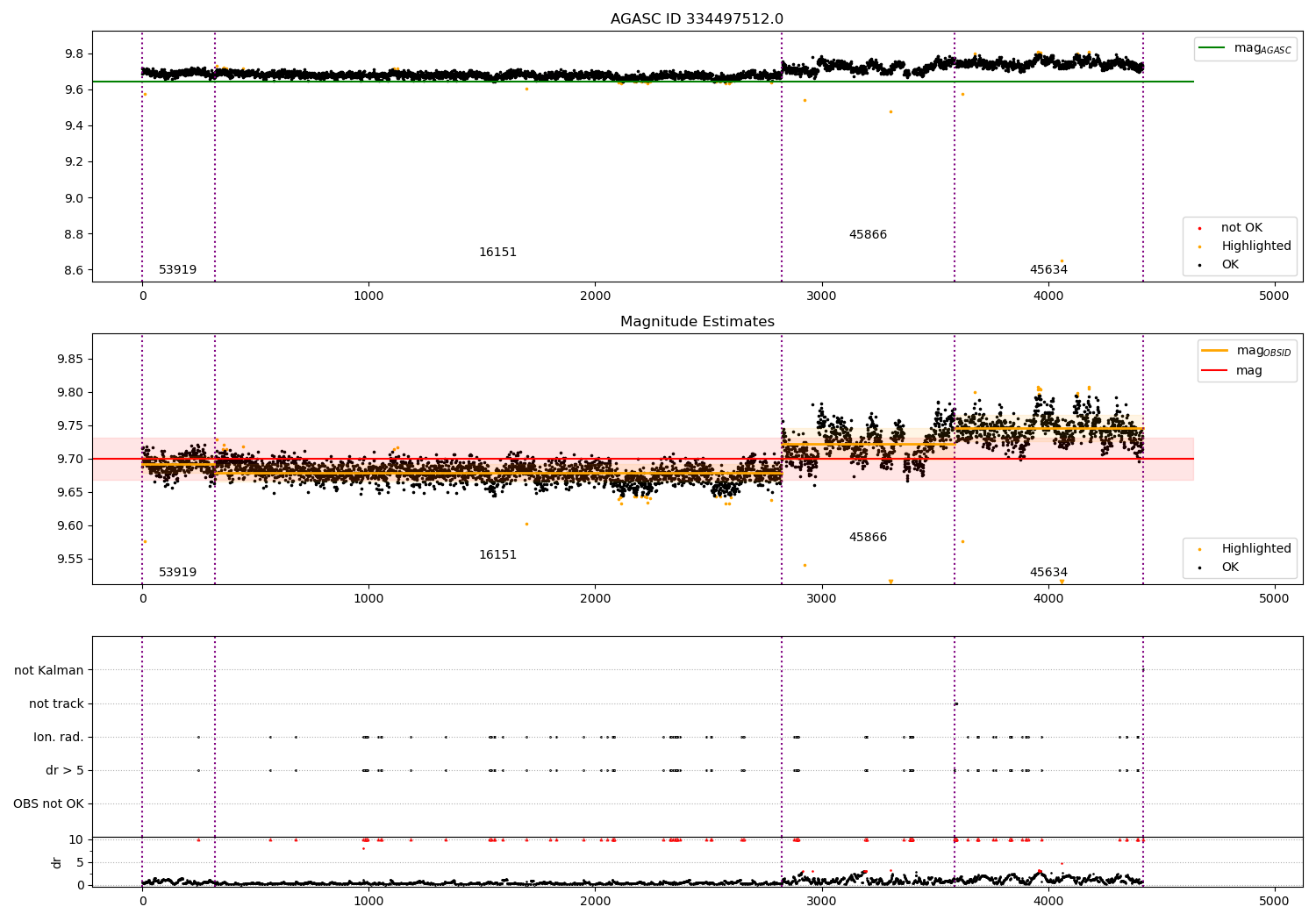This screenshot has width=1316, height=921.
Task: Click the 'AGASC ID 334497512.0' plot title
Action: tap(697, 19)
